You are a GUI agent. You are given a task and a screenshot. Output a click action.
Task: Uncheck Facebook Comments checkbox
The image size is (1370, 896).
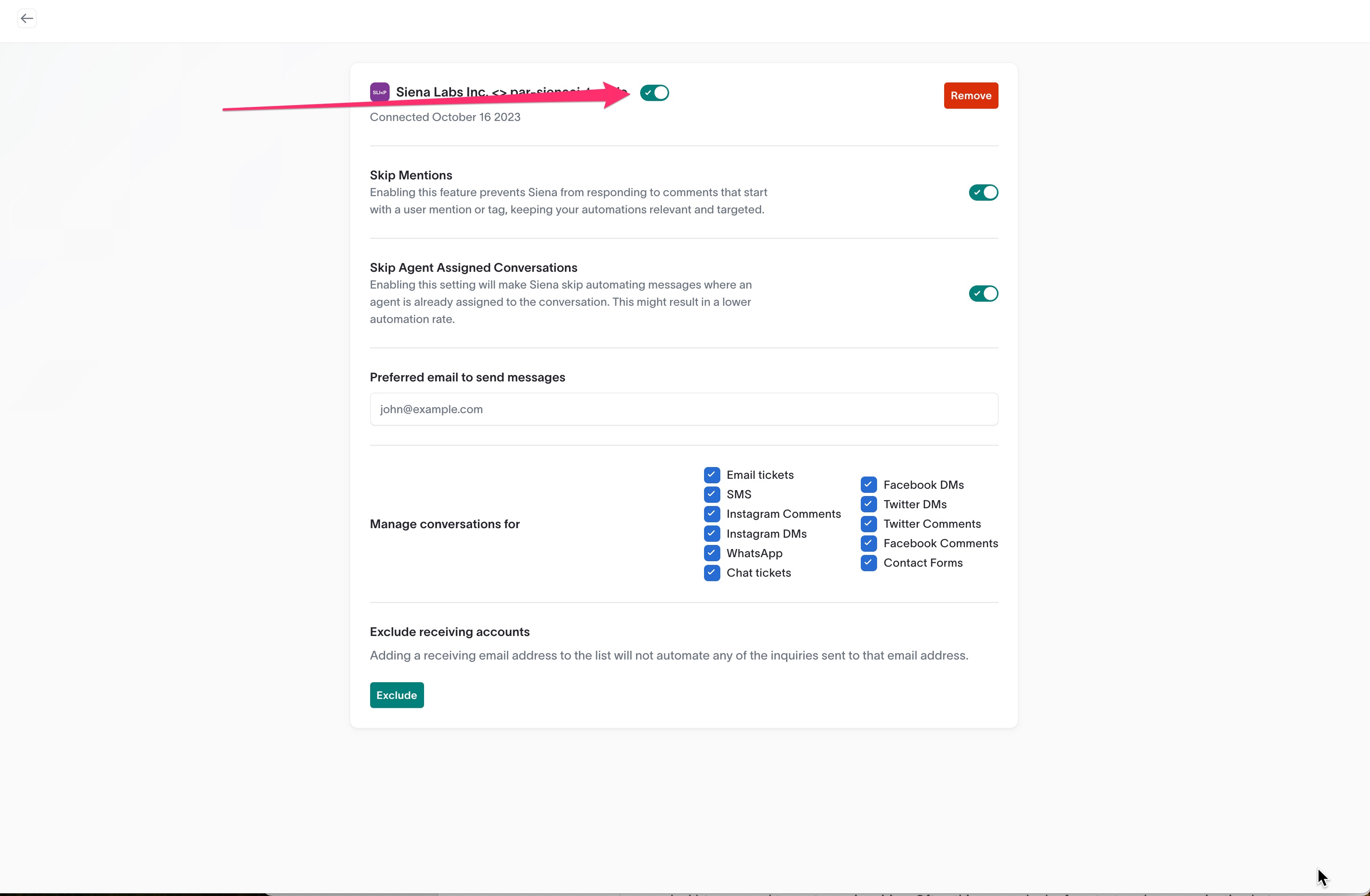coord(868,543)
